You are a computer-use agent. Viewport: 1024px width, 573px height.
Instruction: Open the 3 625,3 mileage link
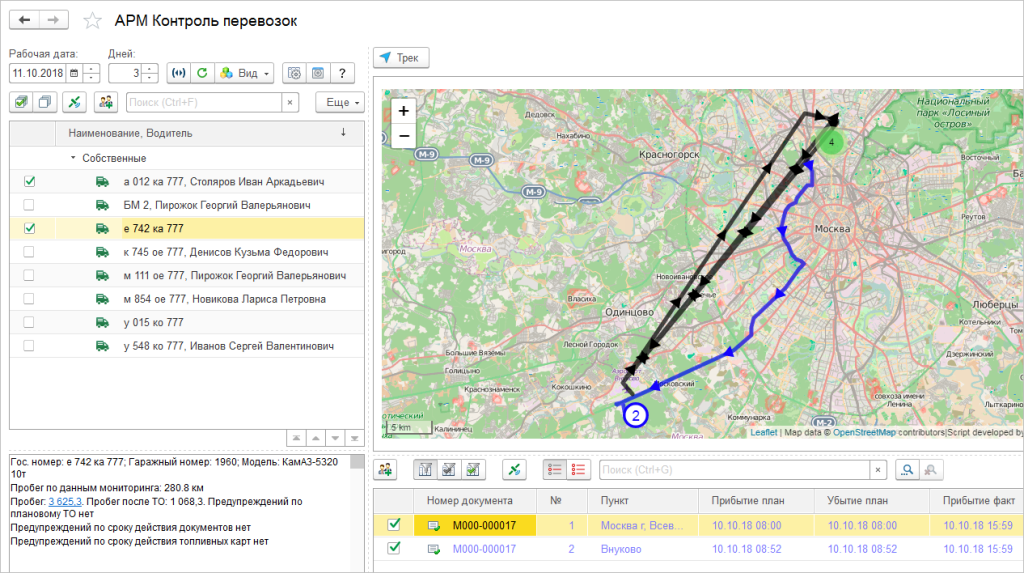coord(63,501)
